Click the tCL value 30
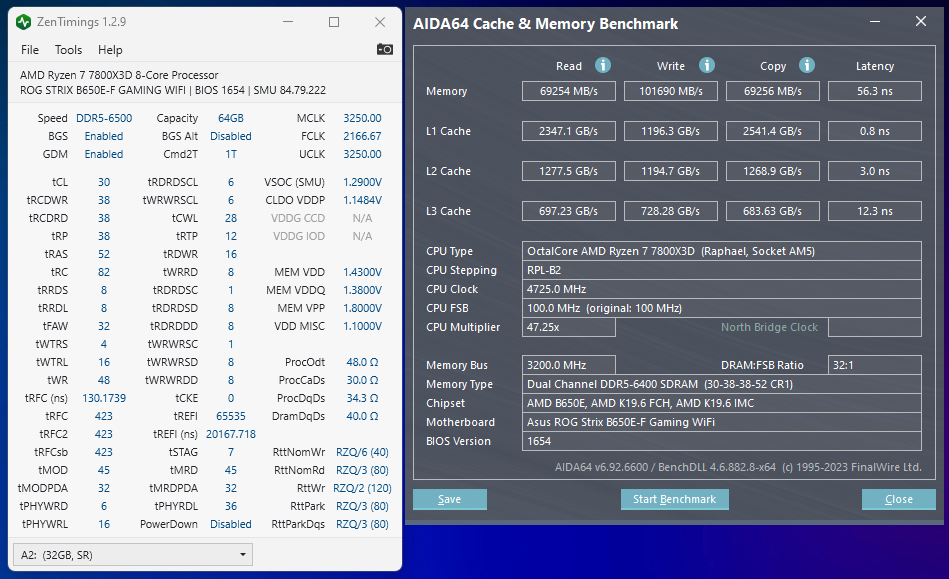The width and height of the screenshot is (949, 579). 104,182
